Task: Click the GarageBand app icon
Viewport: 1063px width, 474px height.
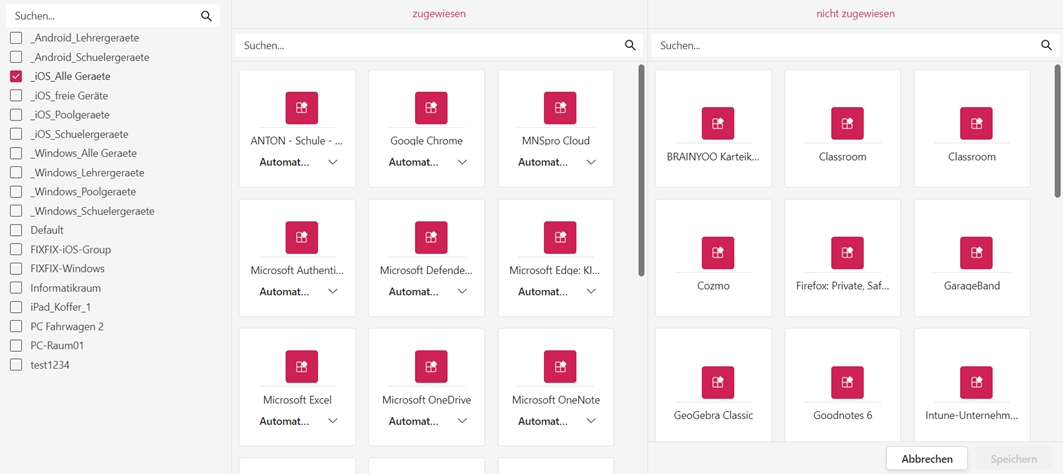Action: point(976,253)
